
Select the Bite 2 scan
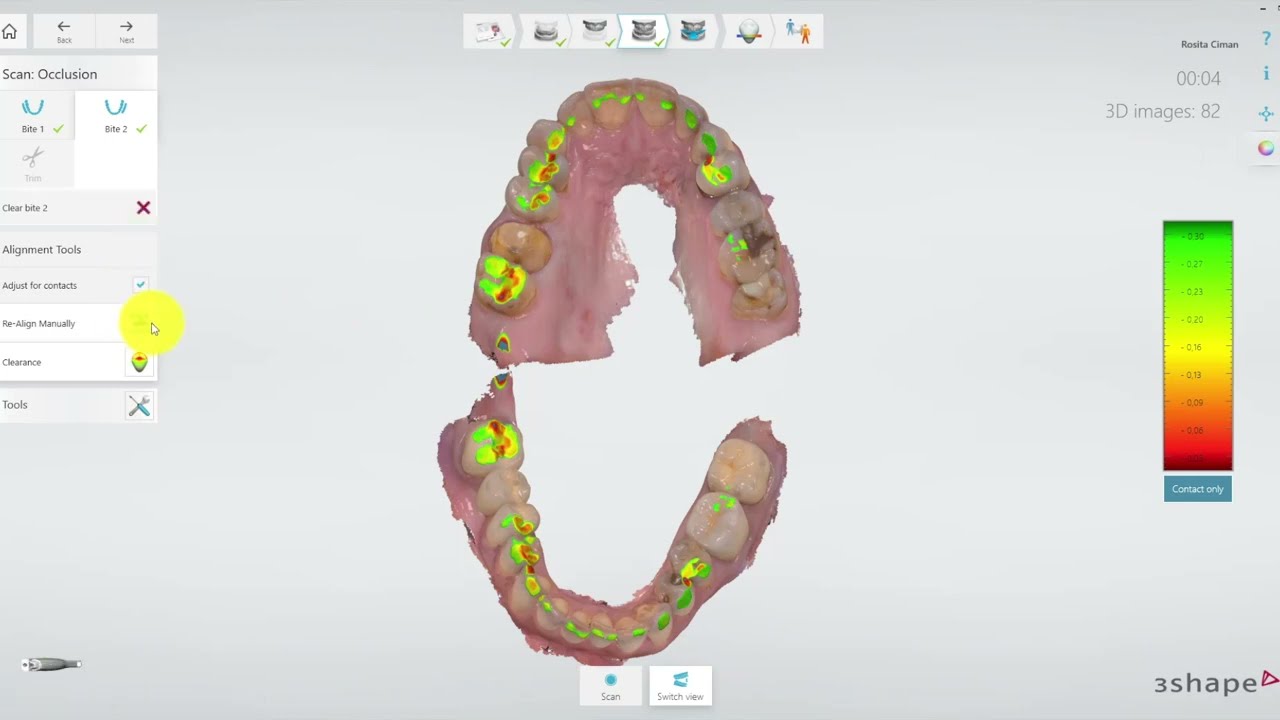click(x=116, y=116)
